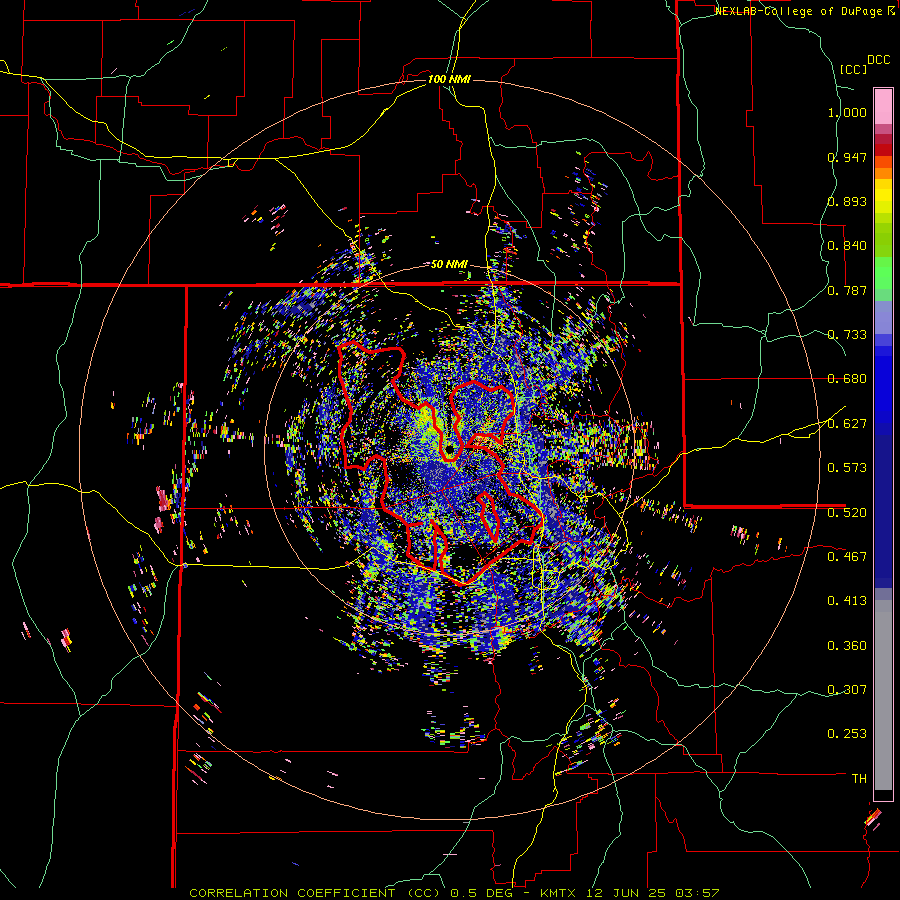Select the 1.000 scale value
Screen dimensions: 900x900
pyautogui.click(x=847, y=112)
